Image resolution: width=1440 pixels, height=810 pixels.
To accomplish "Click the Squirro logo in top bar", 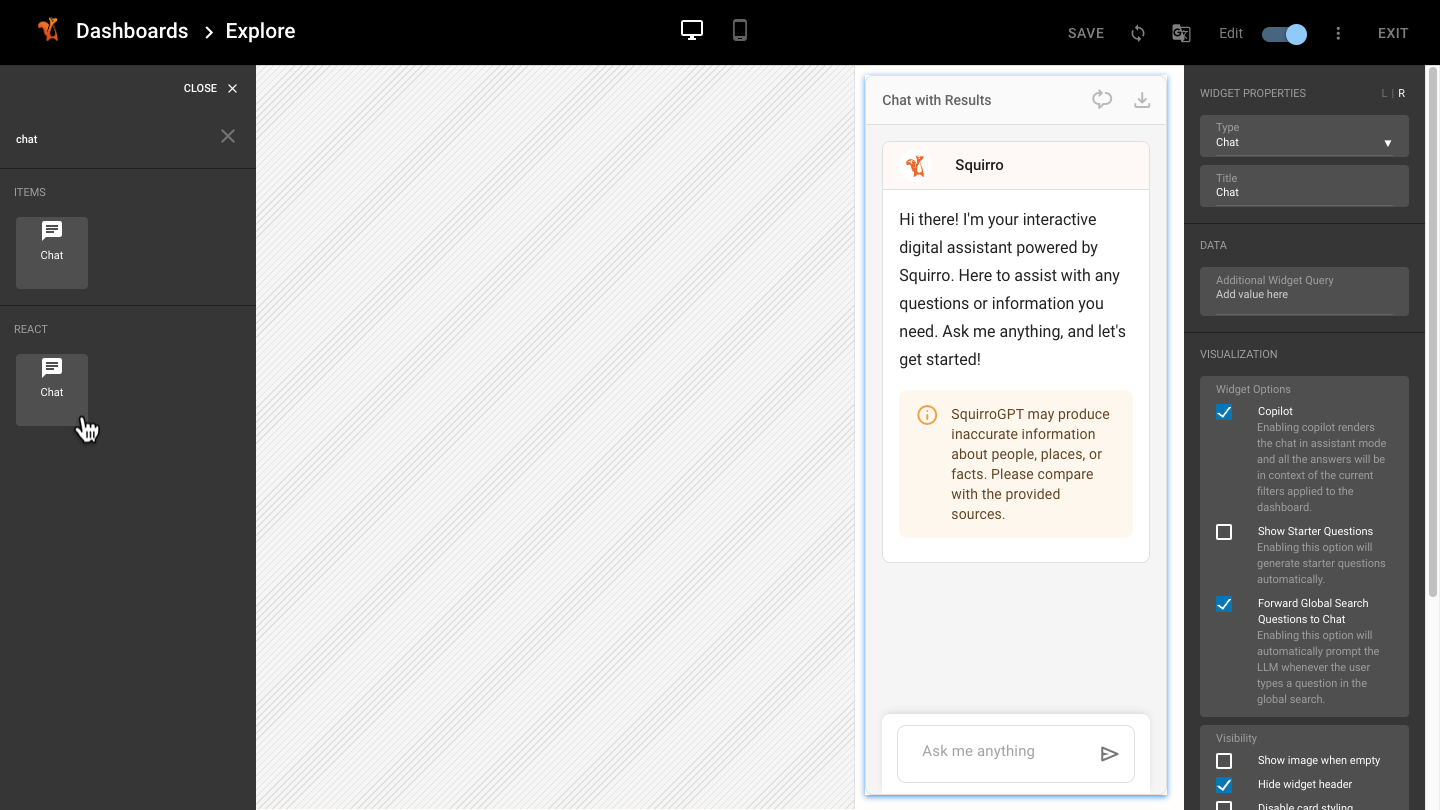I will [x=48, y=30].
